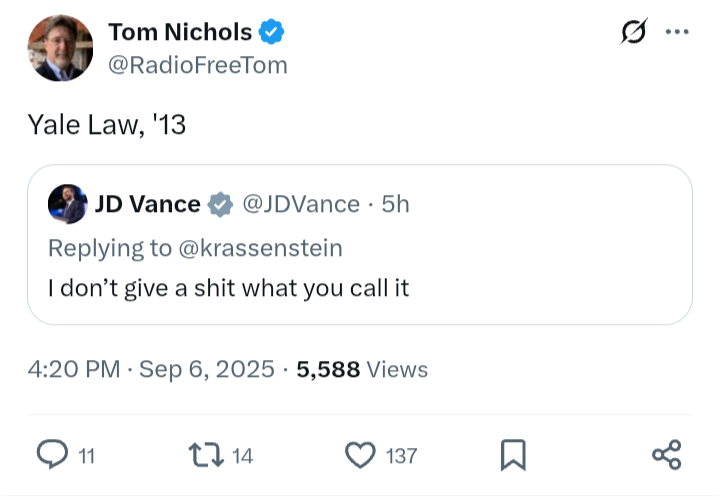Image resolution: width=720 pixels, height=500 pixels.
Task: Open the @JDVance handle in quote
Action: [x=301, y=204]
